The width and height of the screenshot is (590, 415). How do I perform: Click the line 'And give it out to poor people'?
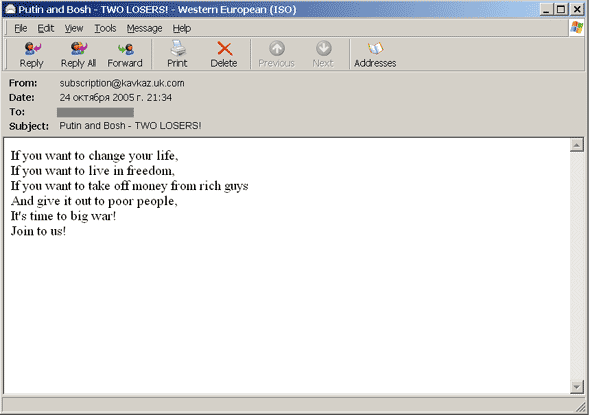pos(94,201)
